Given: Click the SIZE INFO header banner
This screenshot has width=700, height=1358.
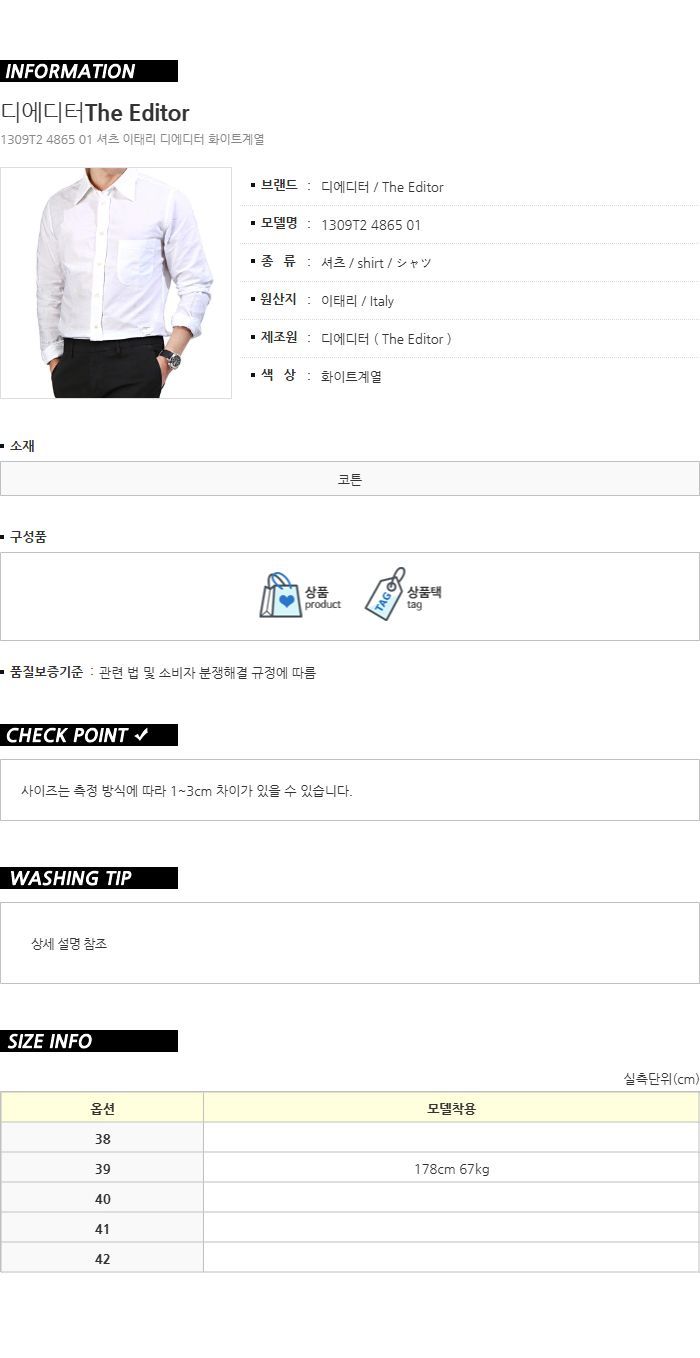Looking at the screenshot, I should pos(89,1041).
